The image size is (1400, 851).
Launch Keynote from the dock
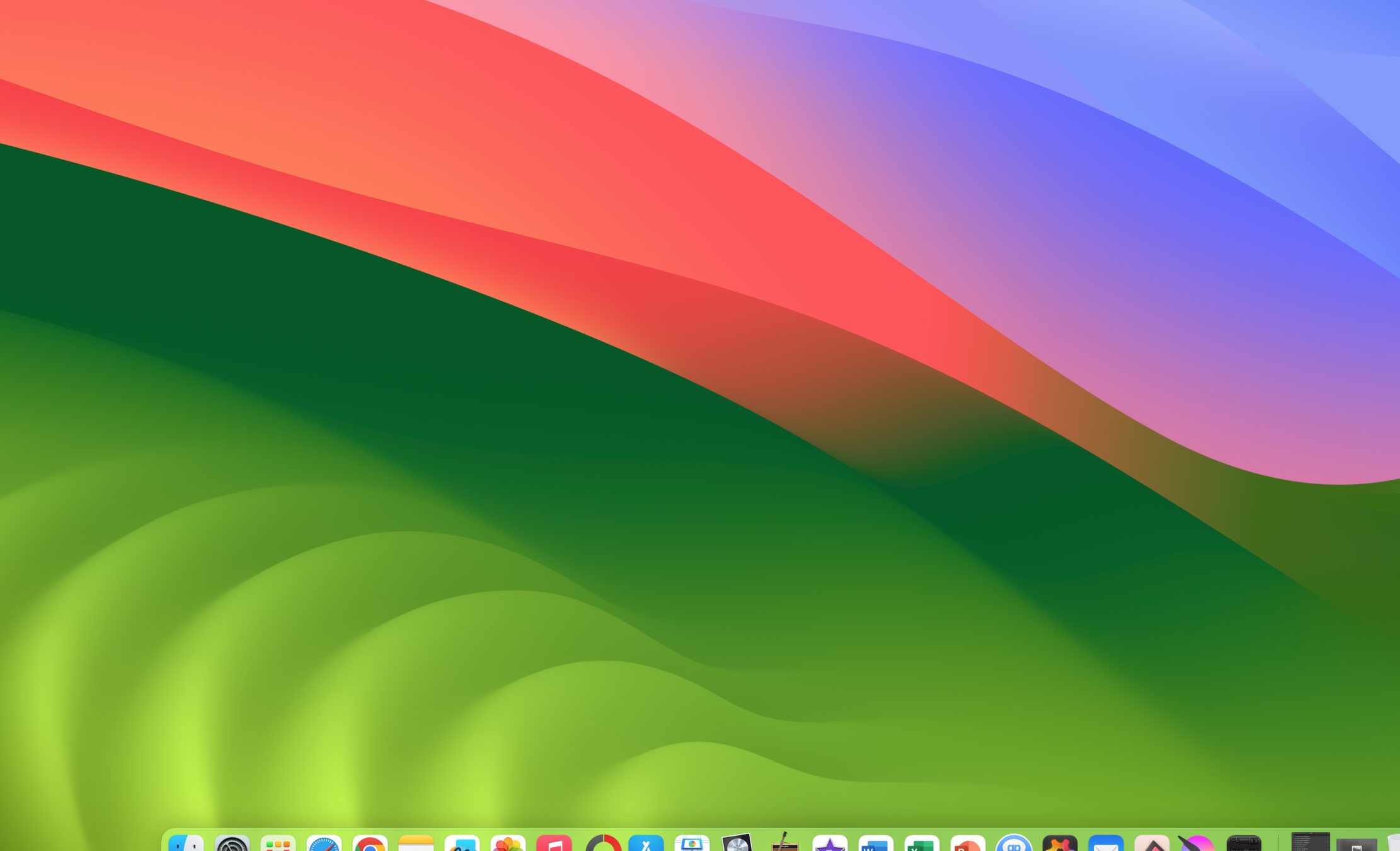click(692, 843)
